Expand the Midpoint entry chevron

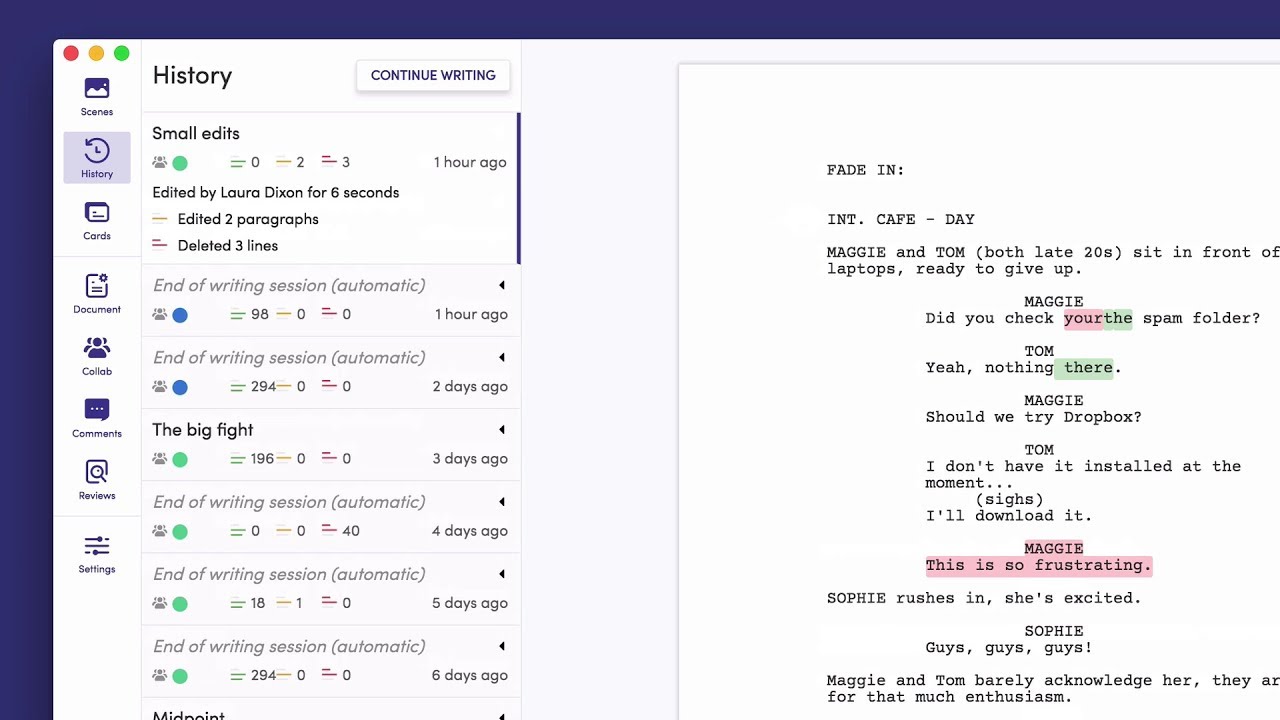coord(501,713)
